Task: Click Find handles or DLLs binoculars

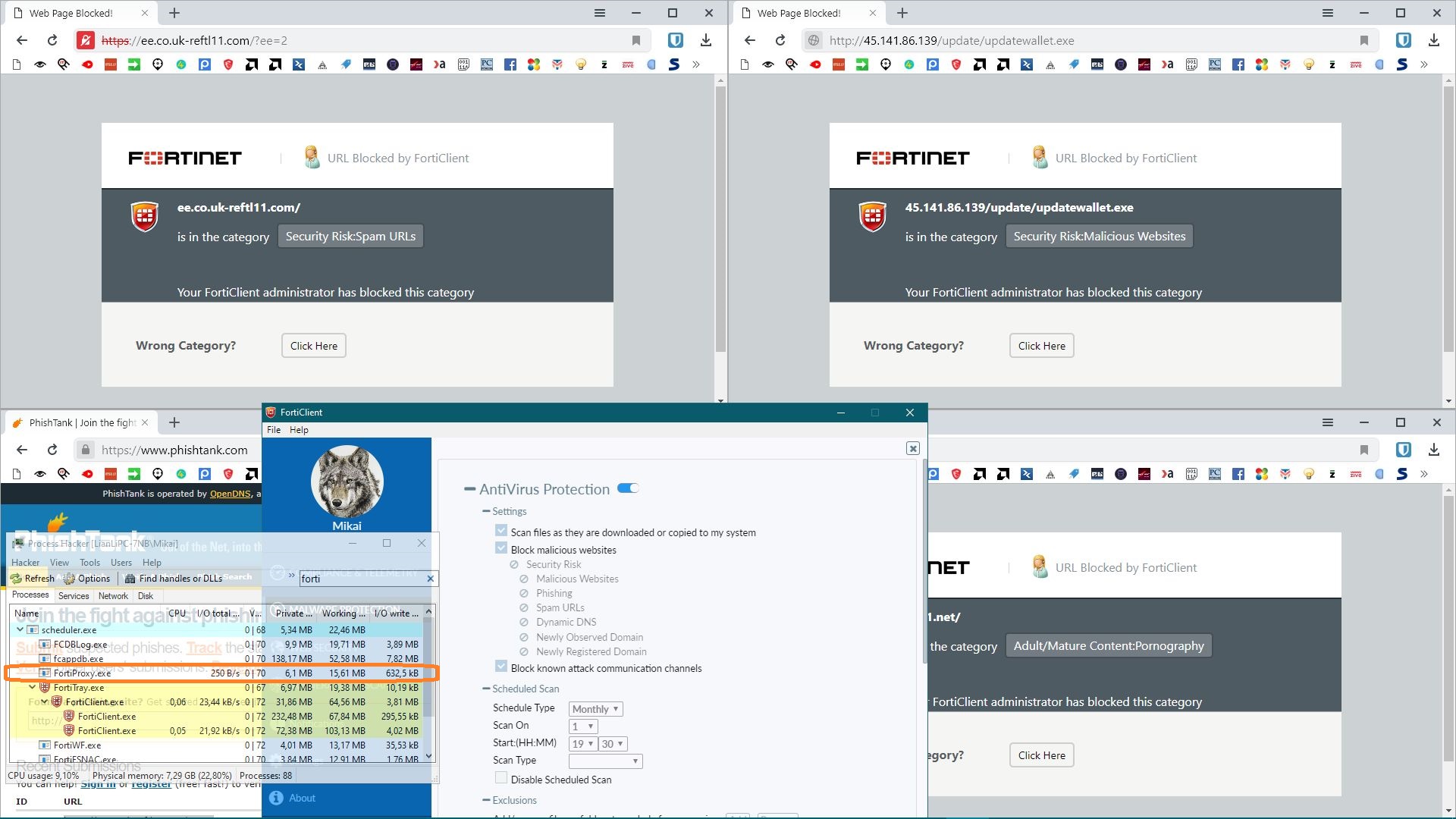Action: click(x=130, y=579)
